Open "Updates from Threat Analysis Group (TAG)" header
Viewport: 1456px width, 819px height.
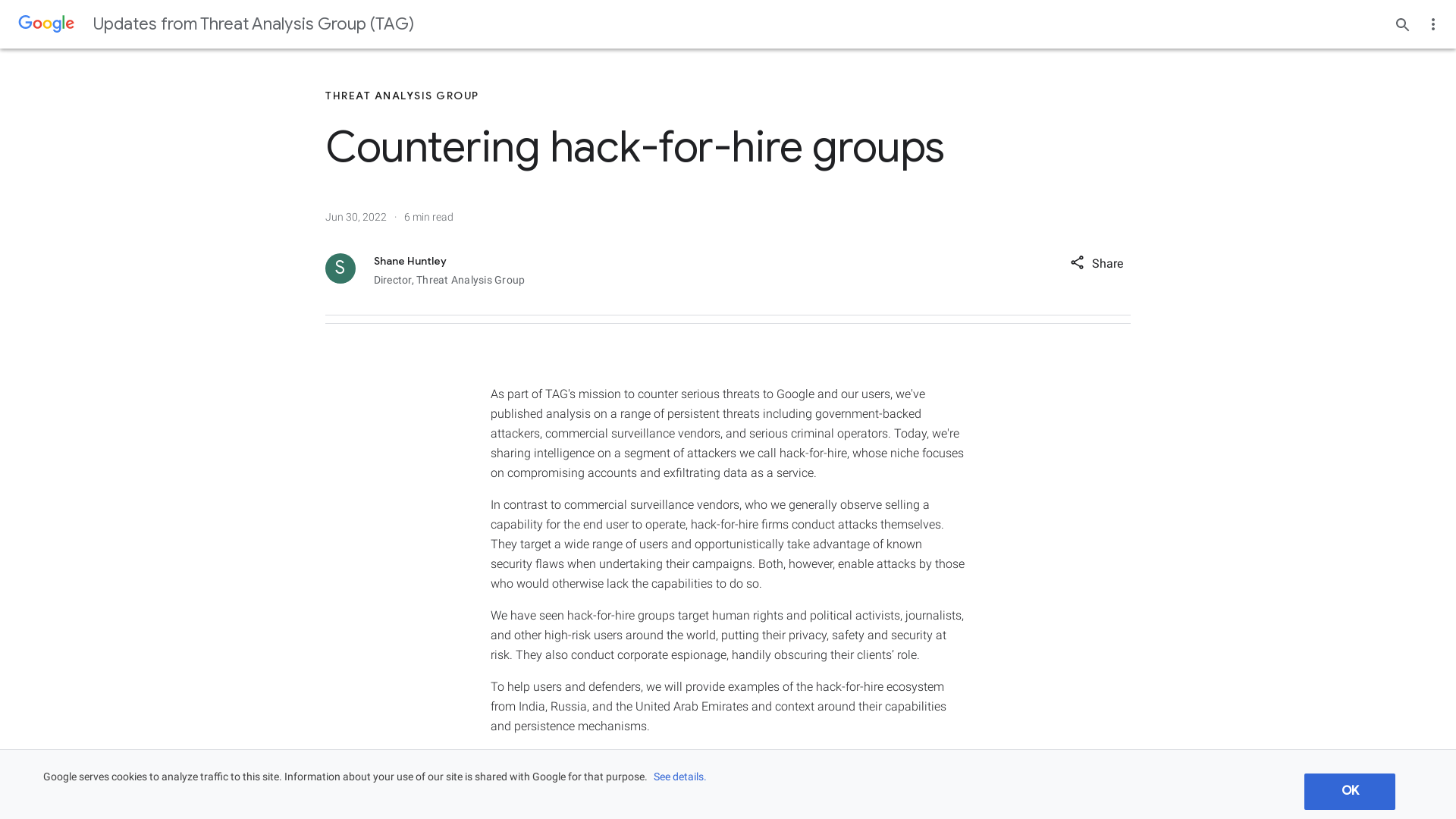tap(253, 24)
